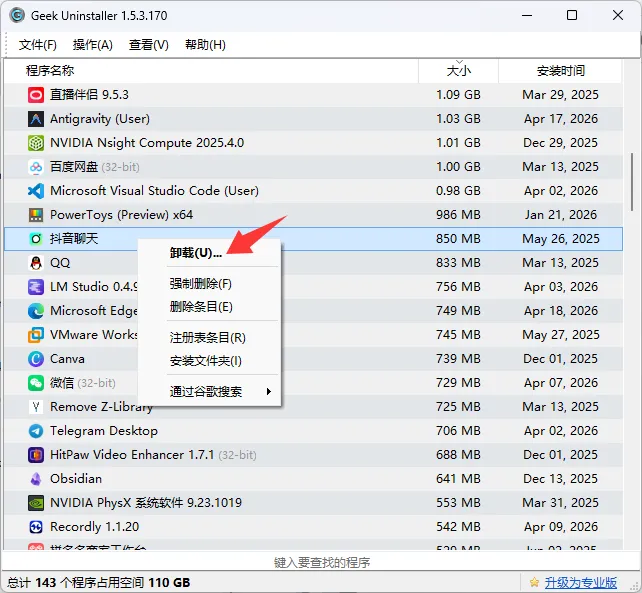The height and width of the screenshot is (593, 642).
Task: Click the 抖音聊天 app icon
Action: (36, 239)
